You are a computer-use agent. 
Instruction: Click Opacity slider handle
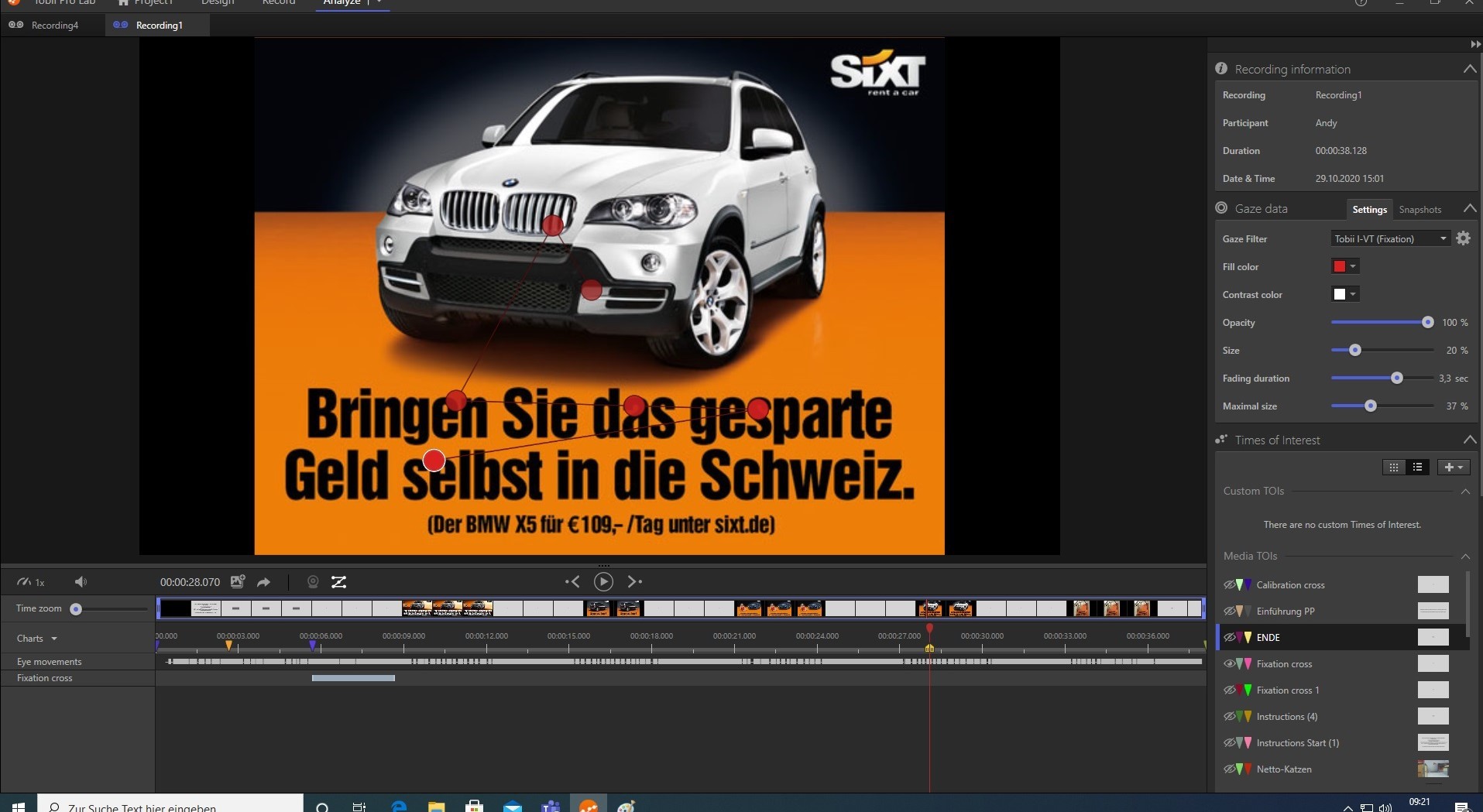1427,322
